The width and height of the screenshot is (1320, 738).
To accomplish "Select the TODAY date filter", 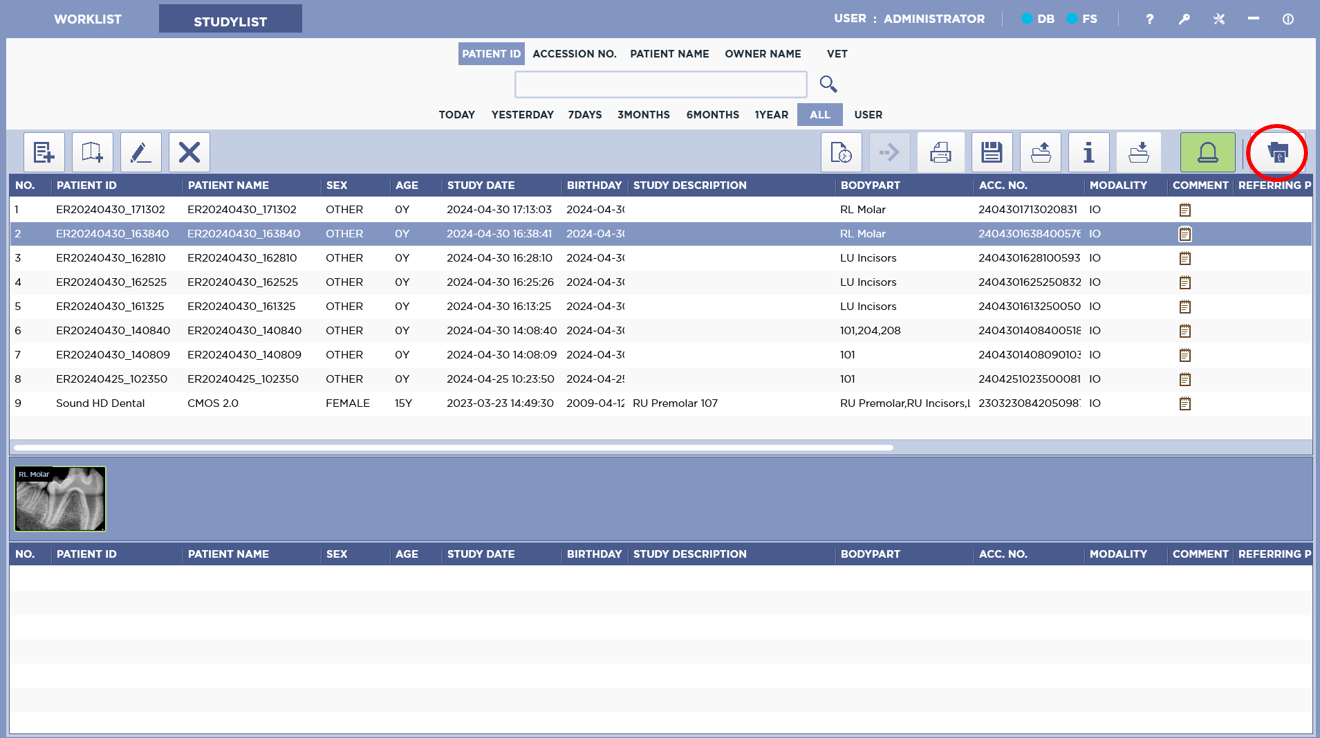I will [457, 115].
